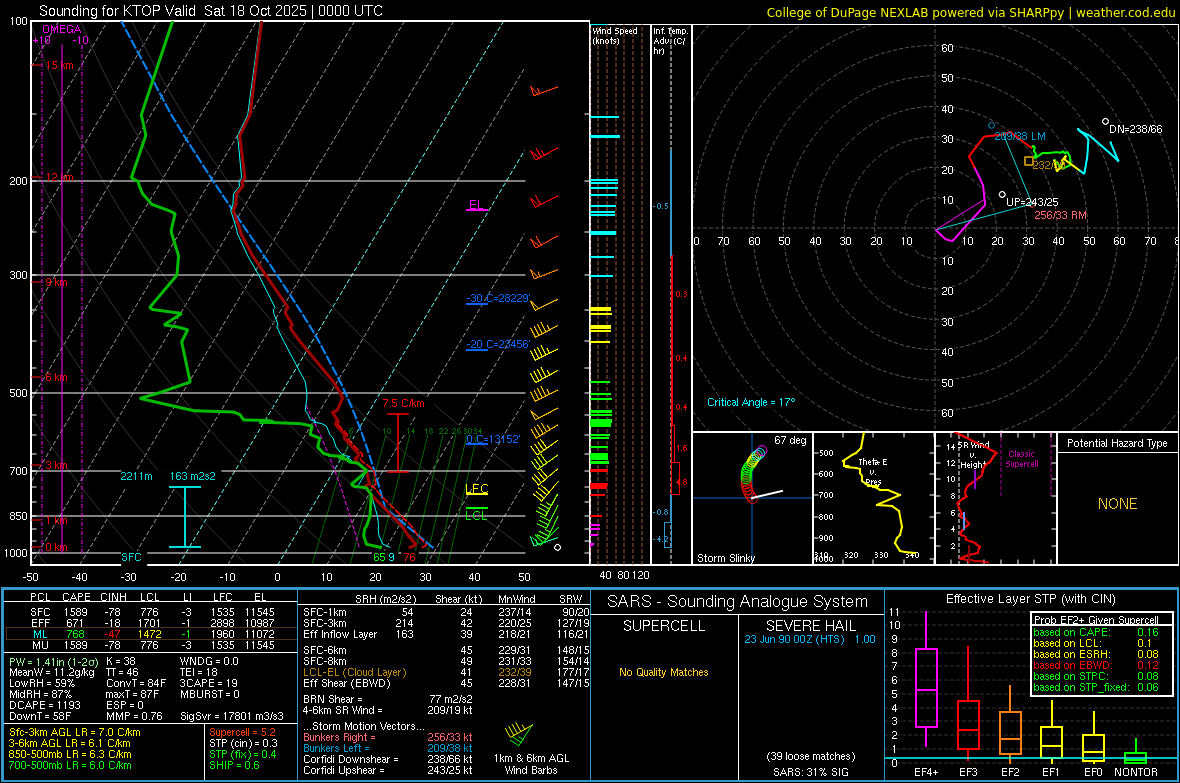Image resolution: width=1180 pixels, height=783 pixels.
Task: Click the blue 'Bunkers Left =' label
Action: pos(336,748)
